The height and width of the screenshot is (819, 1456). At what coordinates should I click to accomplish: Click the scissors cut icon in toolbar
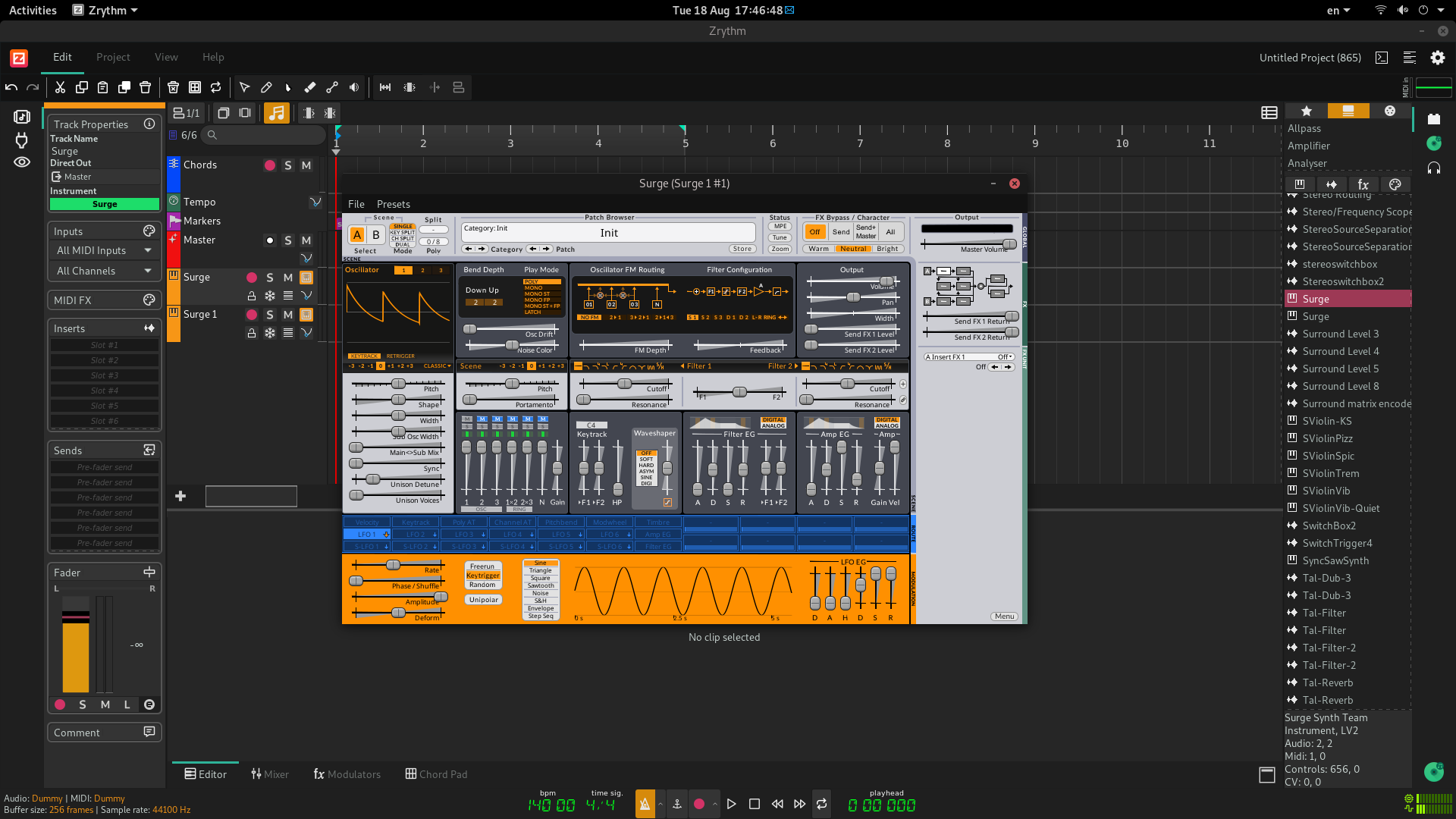[60, 87]
